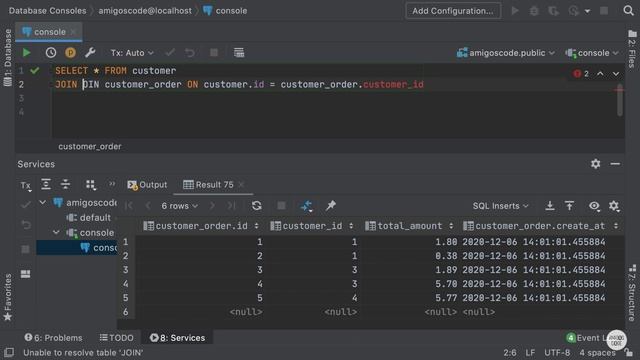
Task: Select the default session tree item
Action: [x=89, y=218]
